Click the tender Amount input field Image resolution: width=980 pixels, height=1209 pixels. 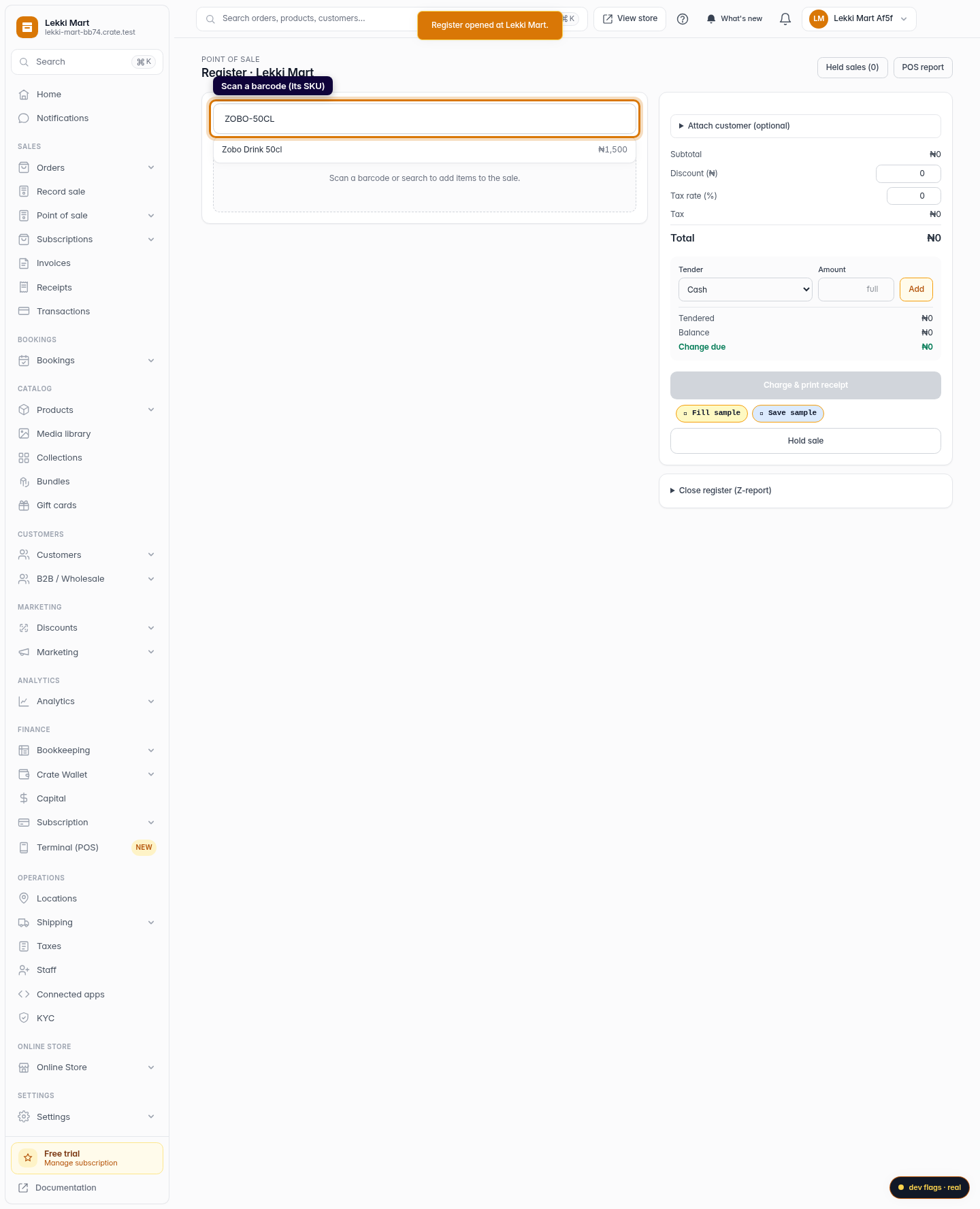click(x=856, y=289)
